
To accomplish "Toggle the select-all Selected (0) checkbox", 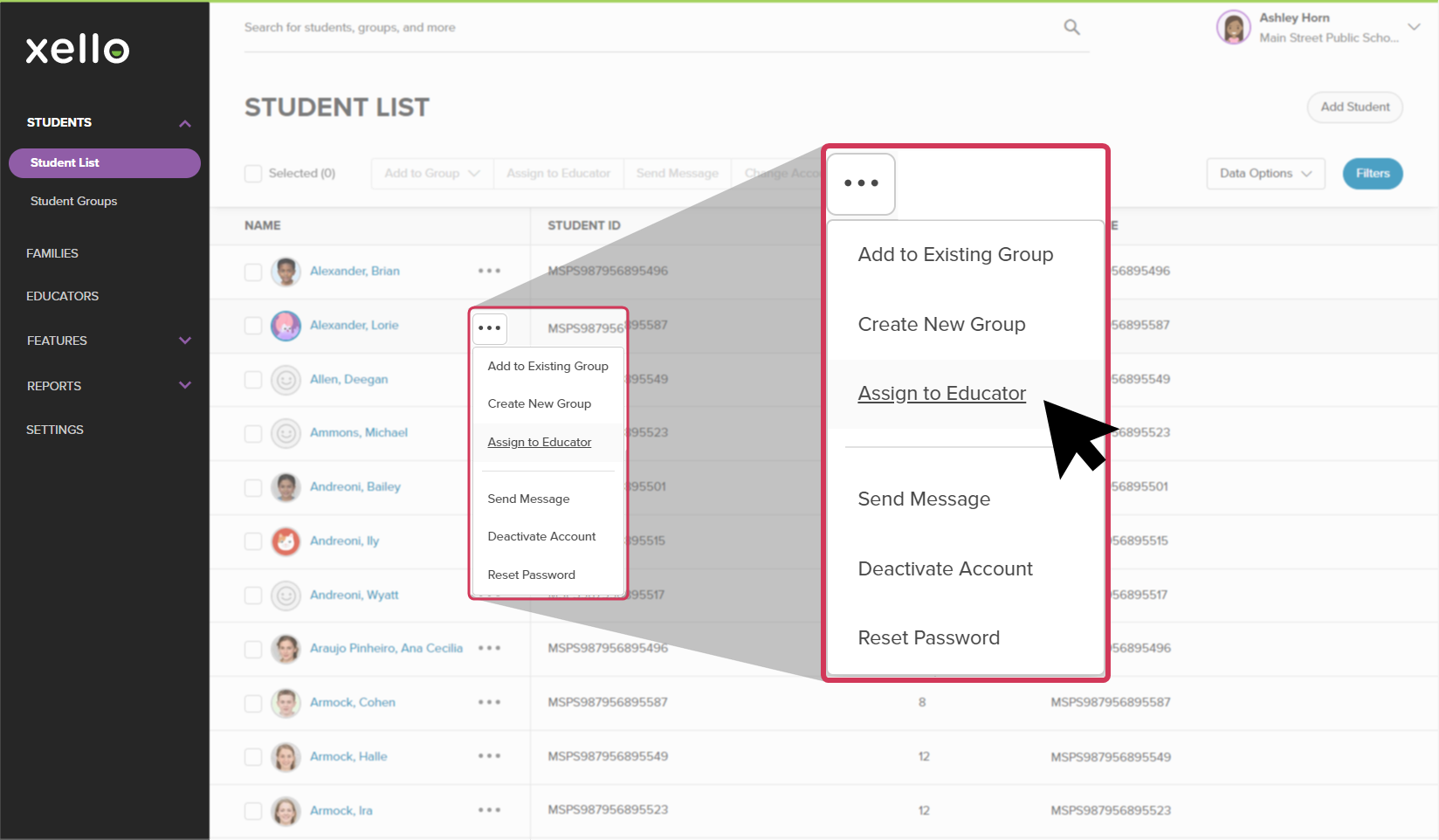I will pos(253,174).
